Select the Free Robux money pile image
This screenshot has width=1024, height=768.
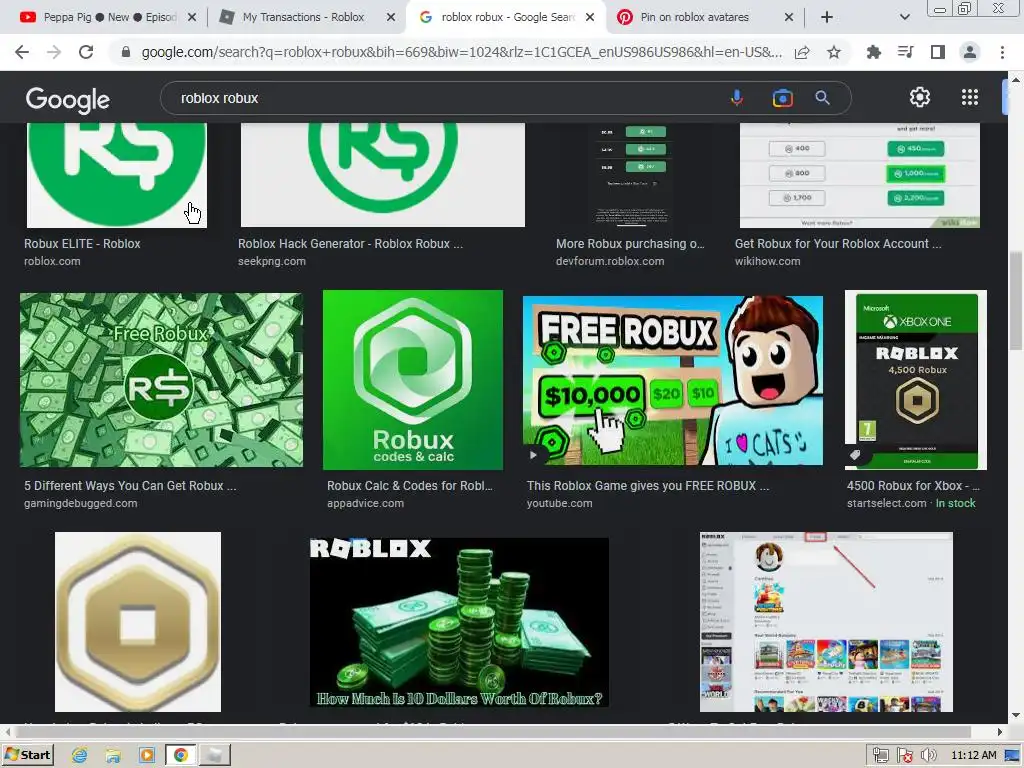[x=161, y=380]
